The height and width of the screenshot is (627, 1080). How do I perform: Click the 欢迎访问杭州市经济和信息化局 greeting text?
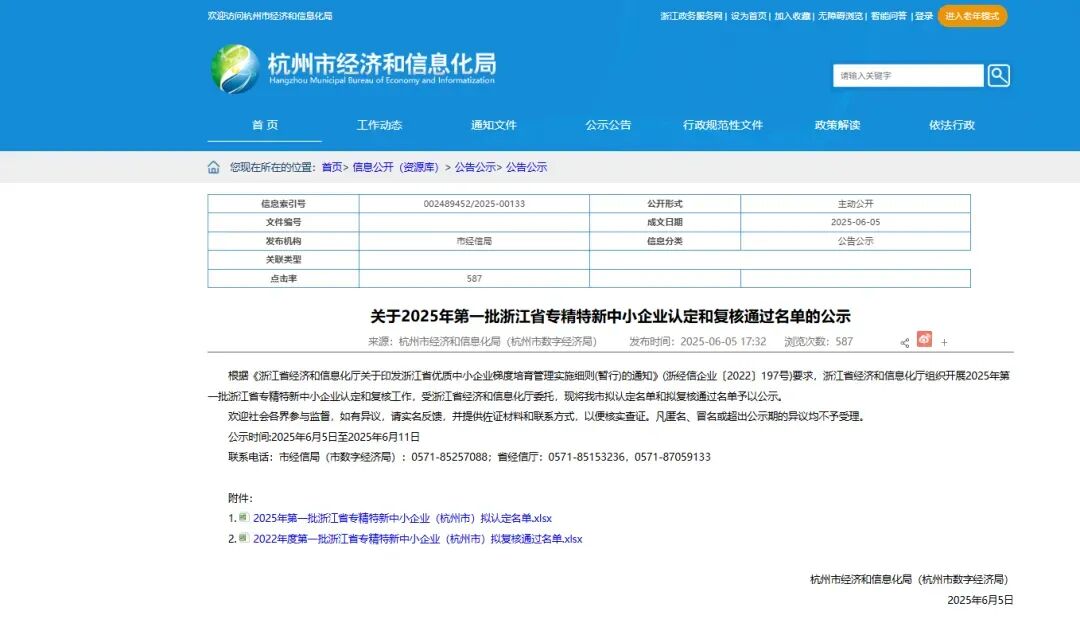pyautogui.click(x=270, y=16)
